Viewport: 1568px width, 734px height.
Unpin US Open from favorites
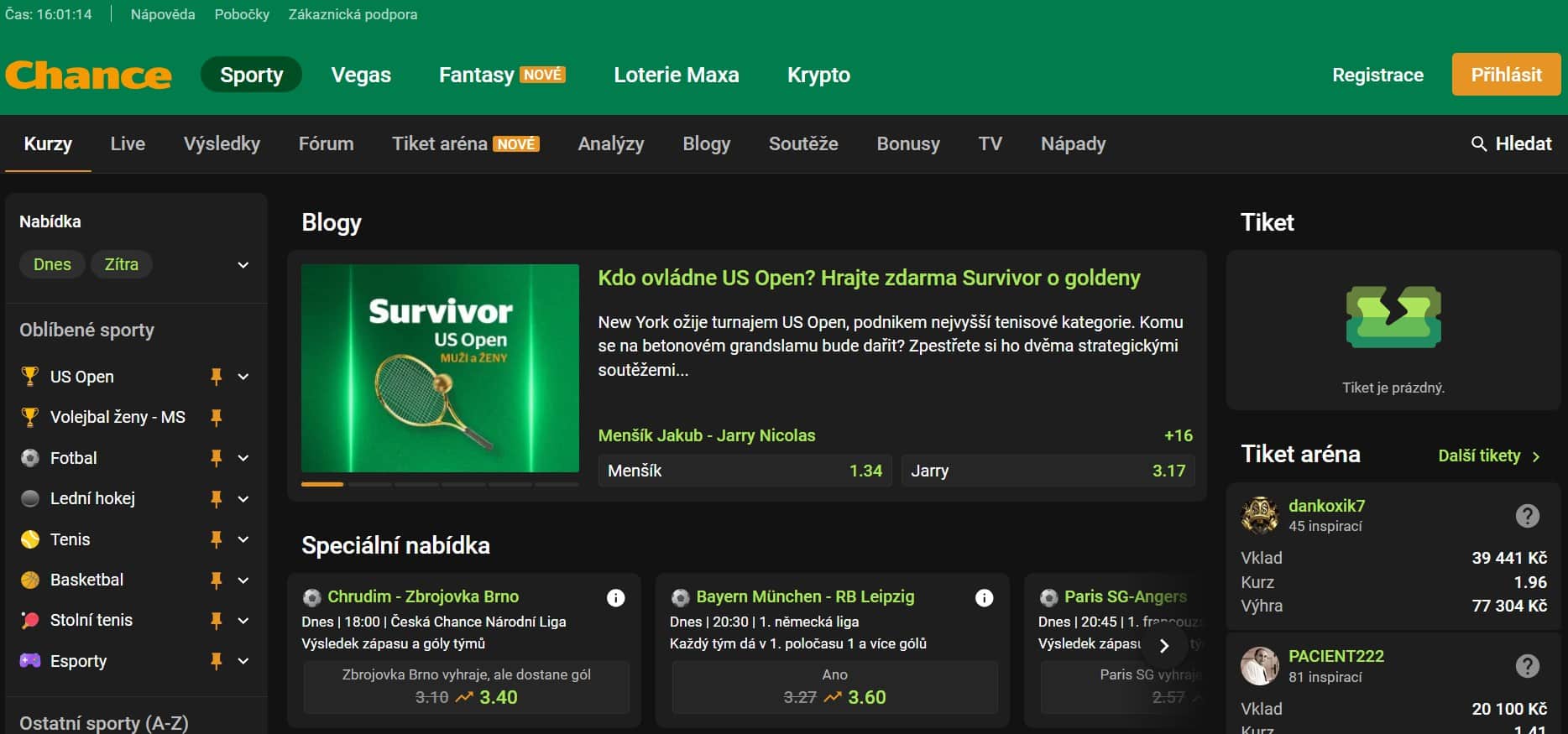pyautogui.click(x=217, y=377)
